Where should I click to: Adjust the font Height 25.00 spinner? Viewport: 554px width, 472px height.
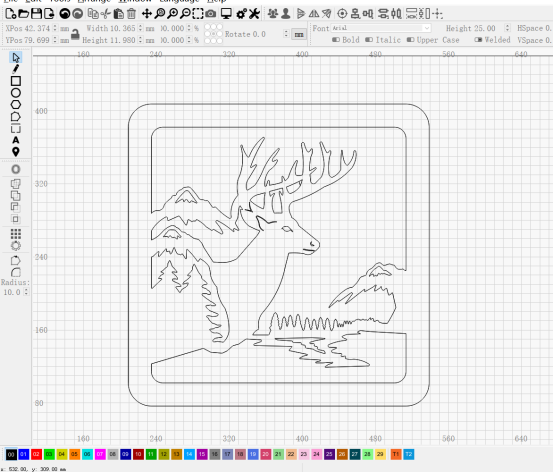point(507,28)
